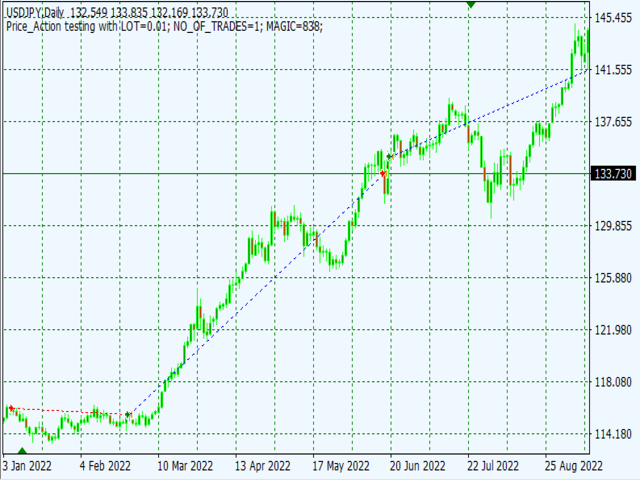
Task: Click the 4 Feb 2022 date label
Action: (x=105, y=466)
